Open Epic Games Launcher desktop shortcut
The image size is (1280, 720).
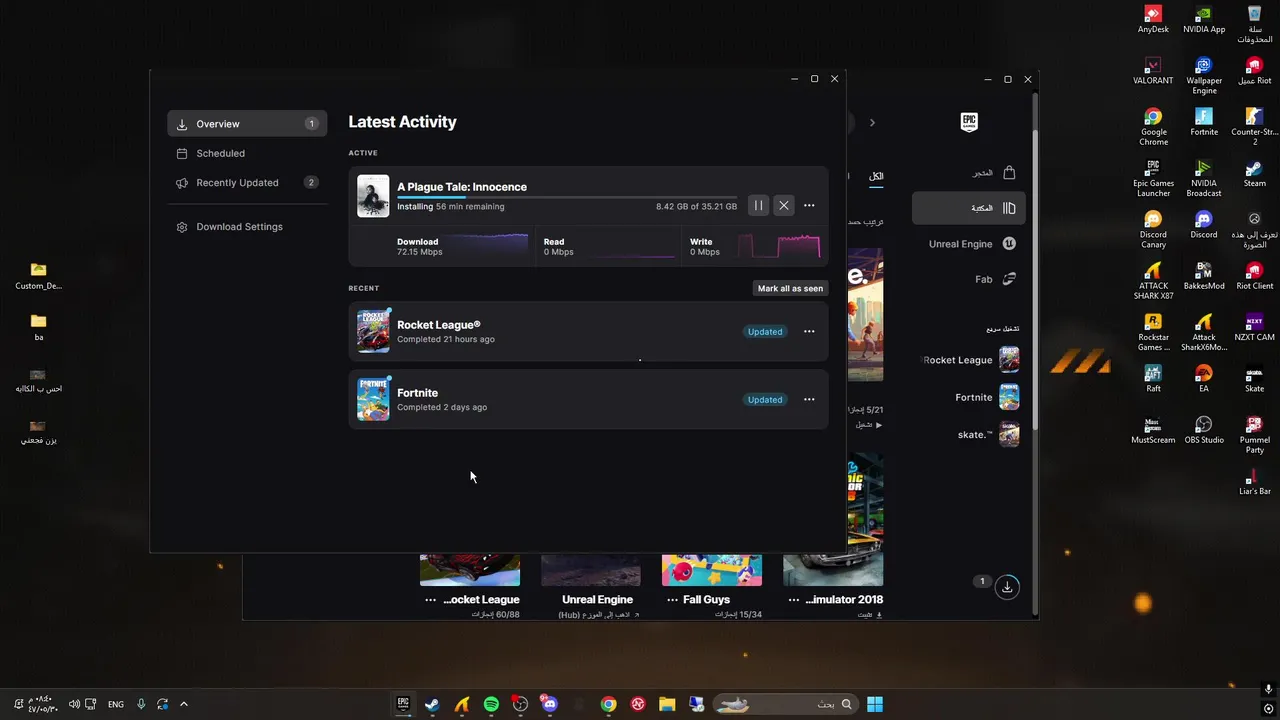(x=1153, y=177)
